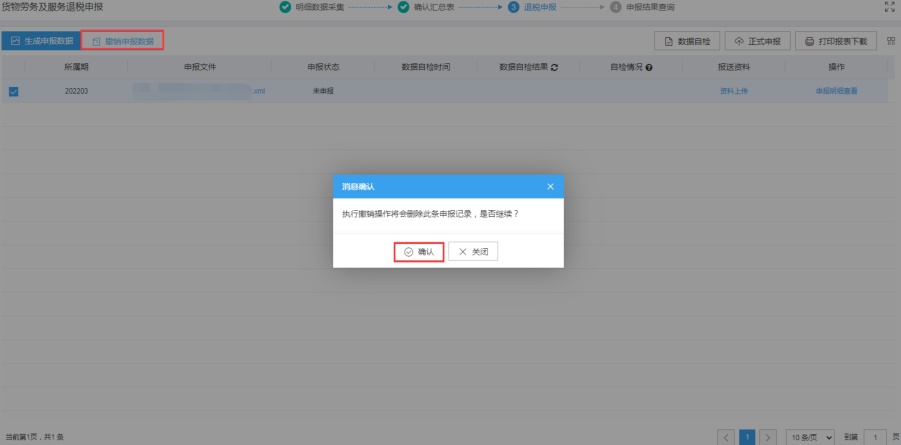Go to step 申报结果查询
This screenshot has height=445, width=901.
coord(642,7)
